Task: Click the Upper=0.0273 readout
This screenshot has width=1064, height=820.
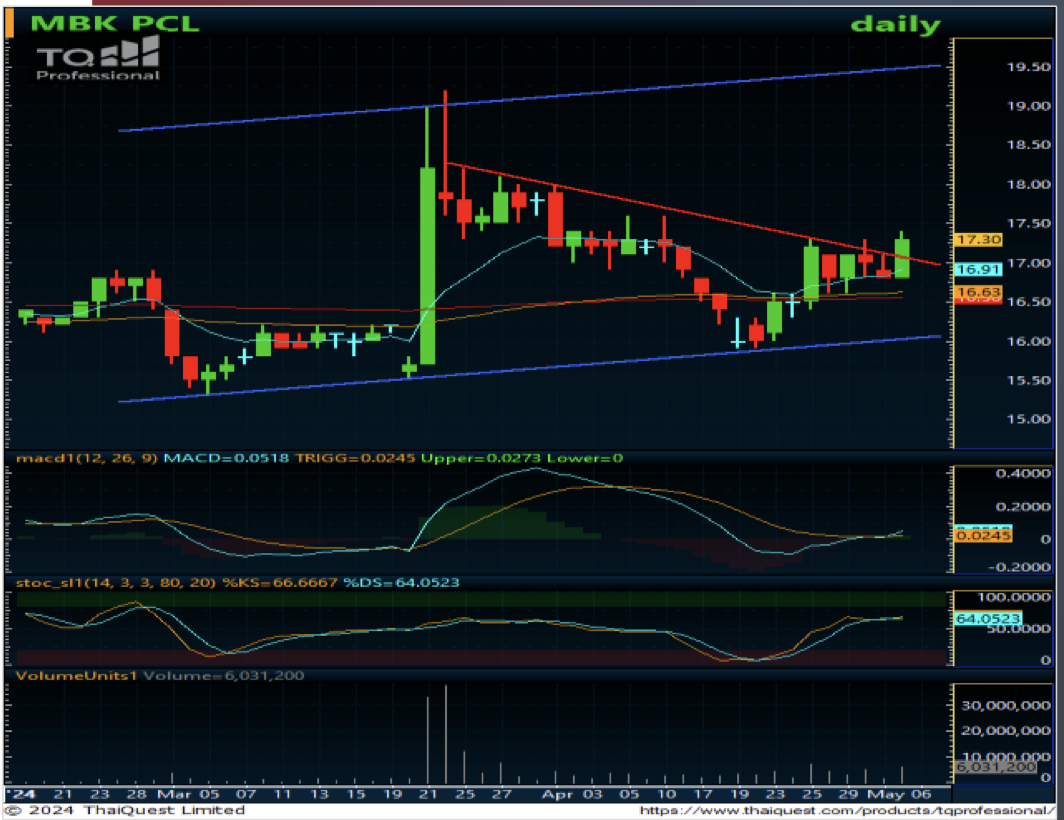Action: [x=480, y=458]
